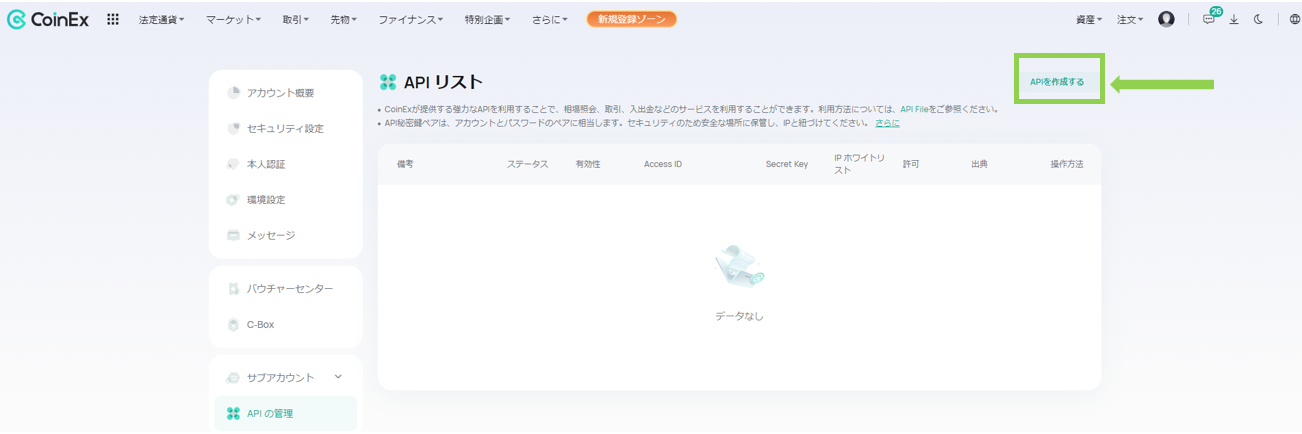Open the API File link

[915, 109]
